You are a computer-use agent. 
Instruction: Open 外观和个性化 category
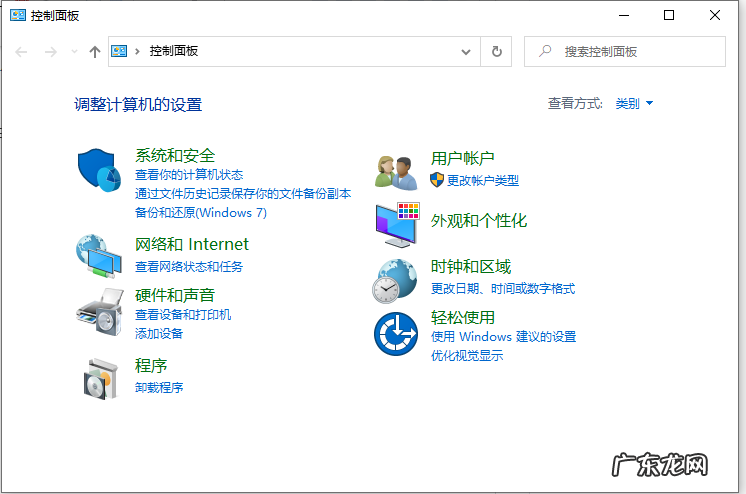click(479, 220)
